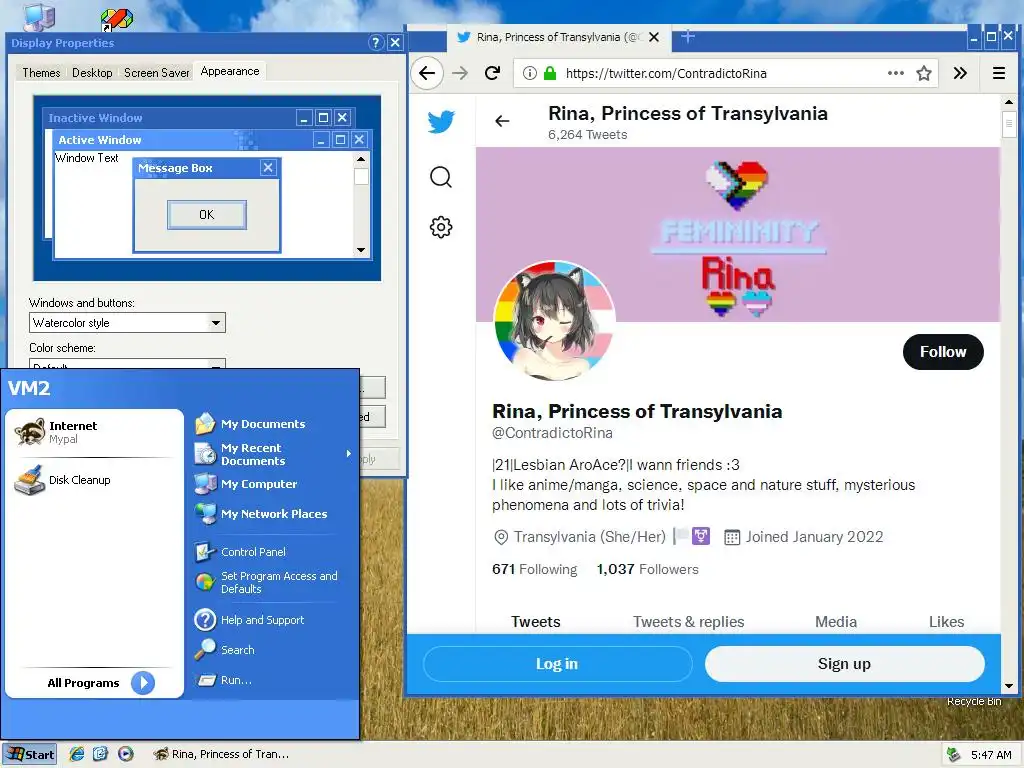Viewport: 1024px width, 768px height.
Task: Launch Internet Explorer quick launch icon
Action: 77,754
